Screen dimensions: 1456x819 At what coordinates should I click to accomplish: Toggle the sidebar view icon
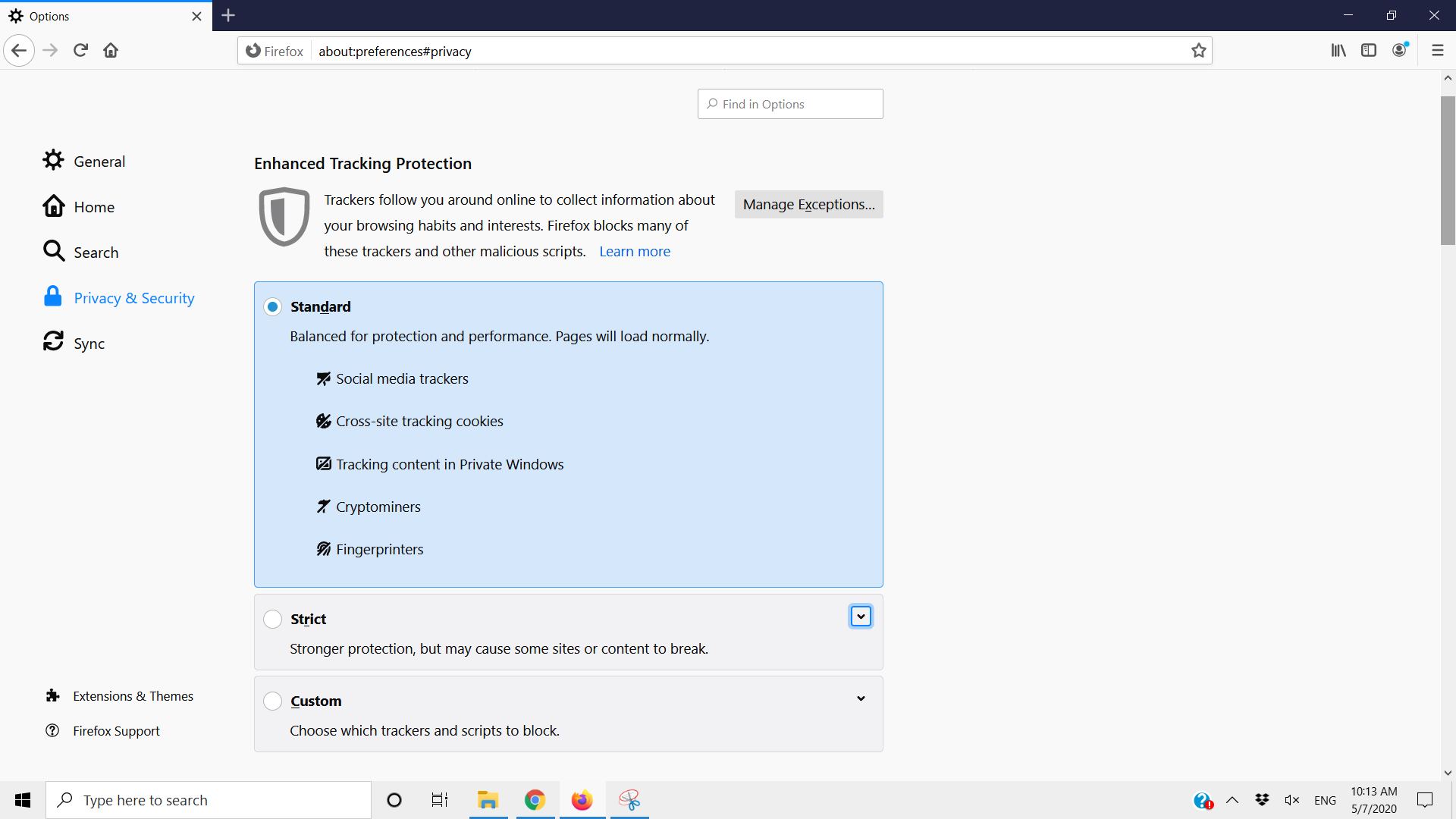(x=1369, y=51)
